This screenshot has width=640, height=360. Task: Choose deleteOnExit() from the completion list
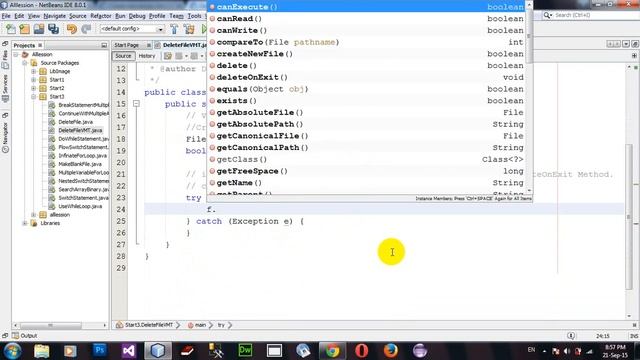[x=367, y=78]
